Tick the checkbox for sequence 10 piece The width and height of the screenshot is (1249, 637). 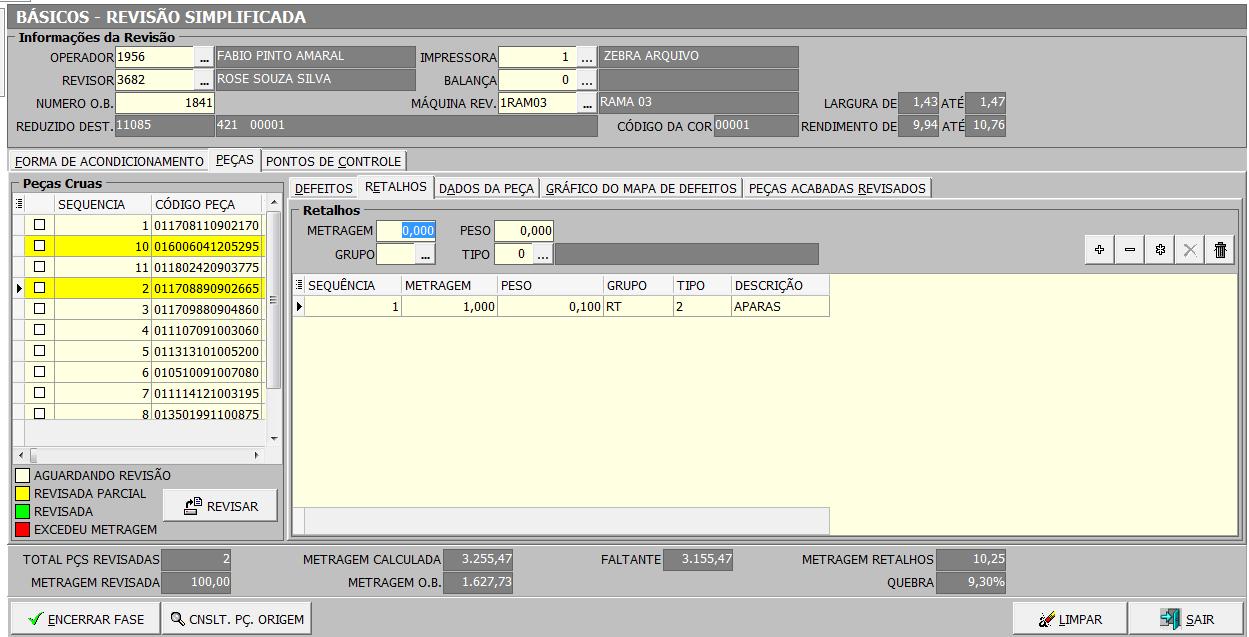40,246
